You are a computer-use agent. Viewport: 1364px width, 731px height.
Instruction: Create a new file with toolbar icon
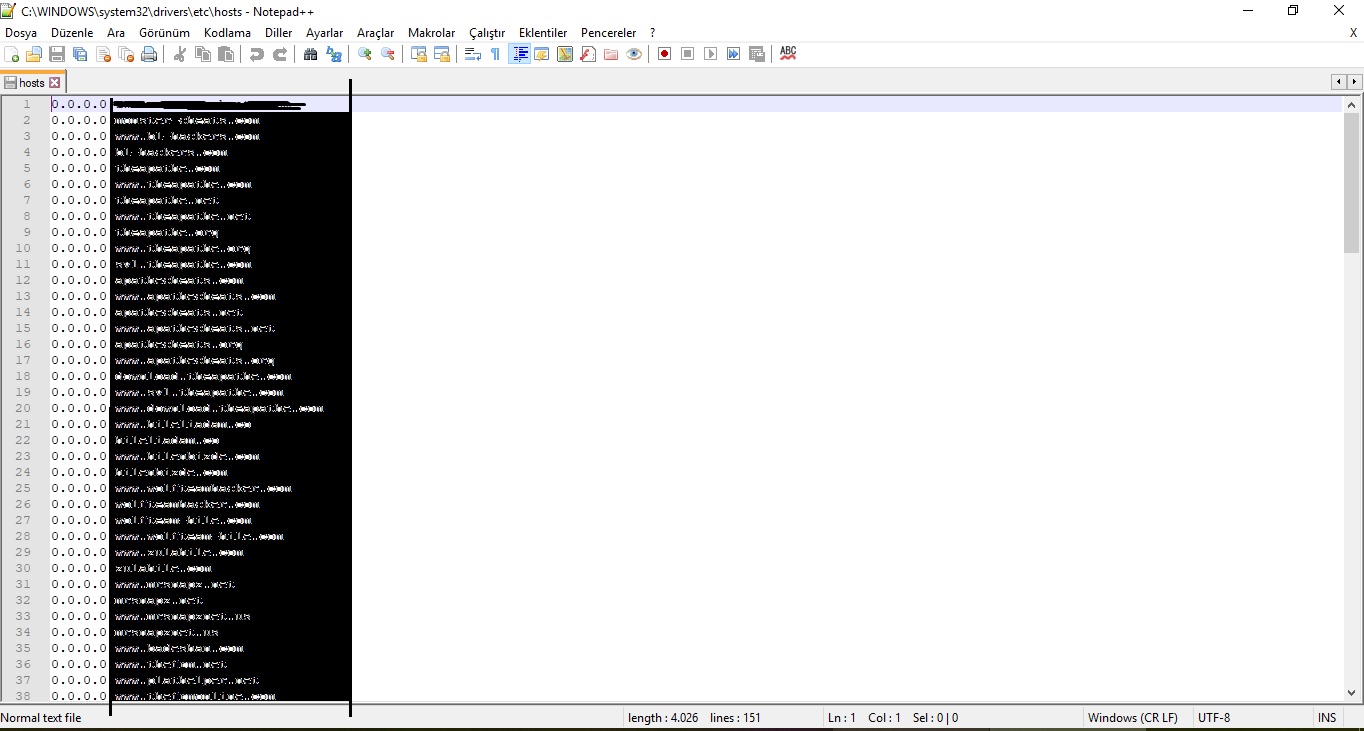(x=12, y=54)
